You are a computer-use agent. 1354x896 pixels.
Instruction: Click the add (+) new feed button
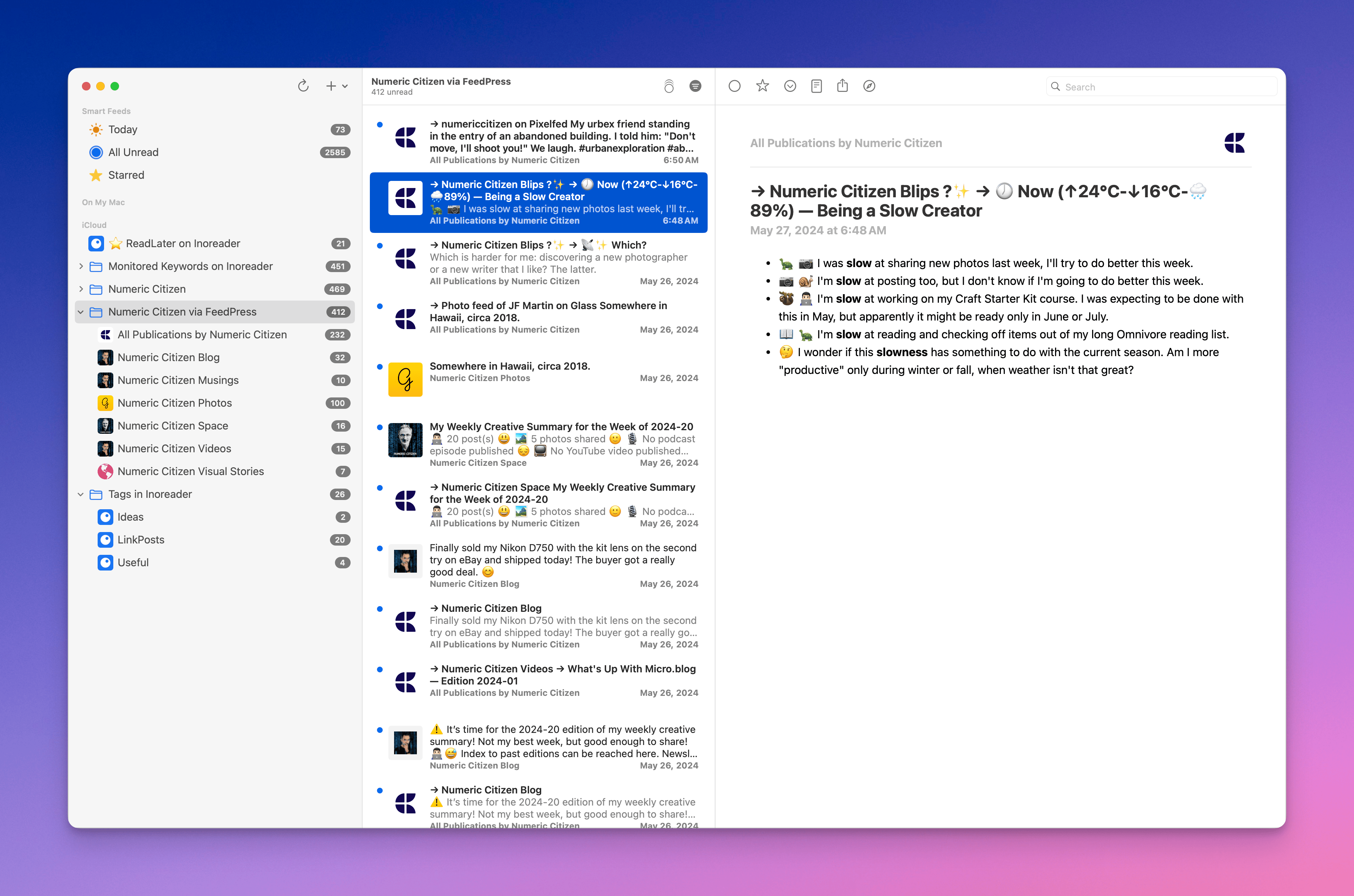click(x=331, y=86)
